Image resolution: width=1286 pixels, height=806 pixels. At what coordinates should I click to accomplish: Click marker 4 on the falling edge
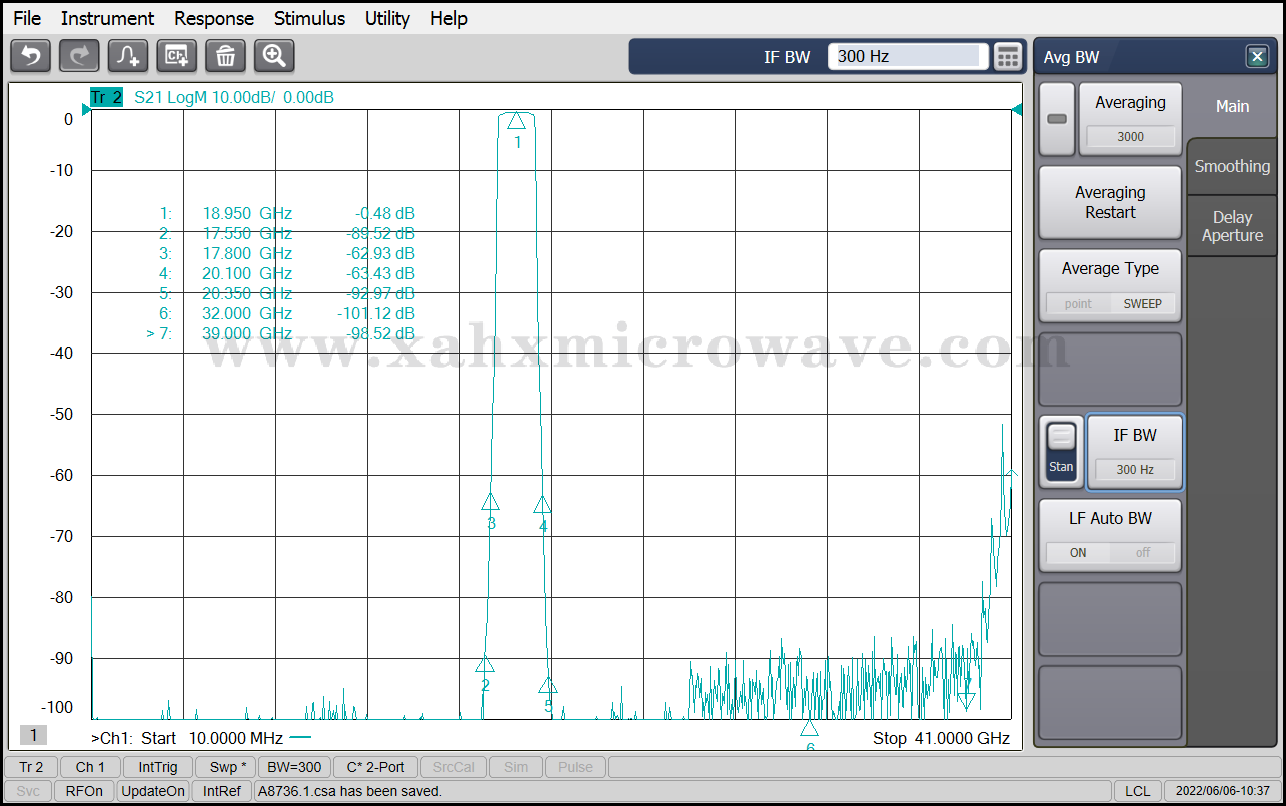coord(542,505)
